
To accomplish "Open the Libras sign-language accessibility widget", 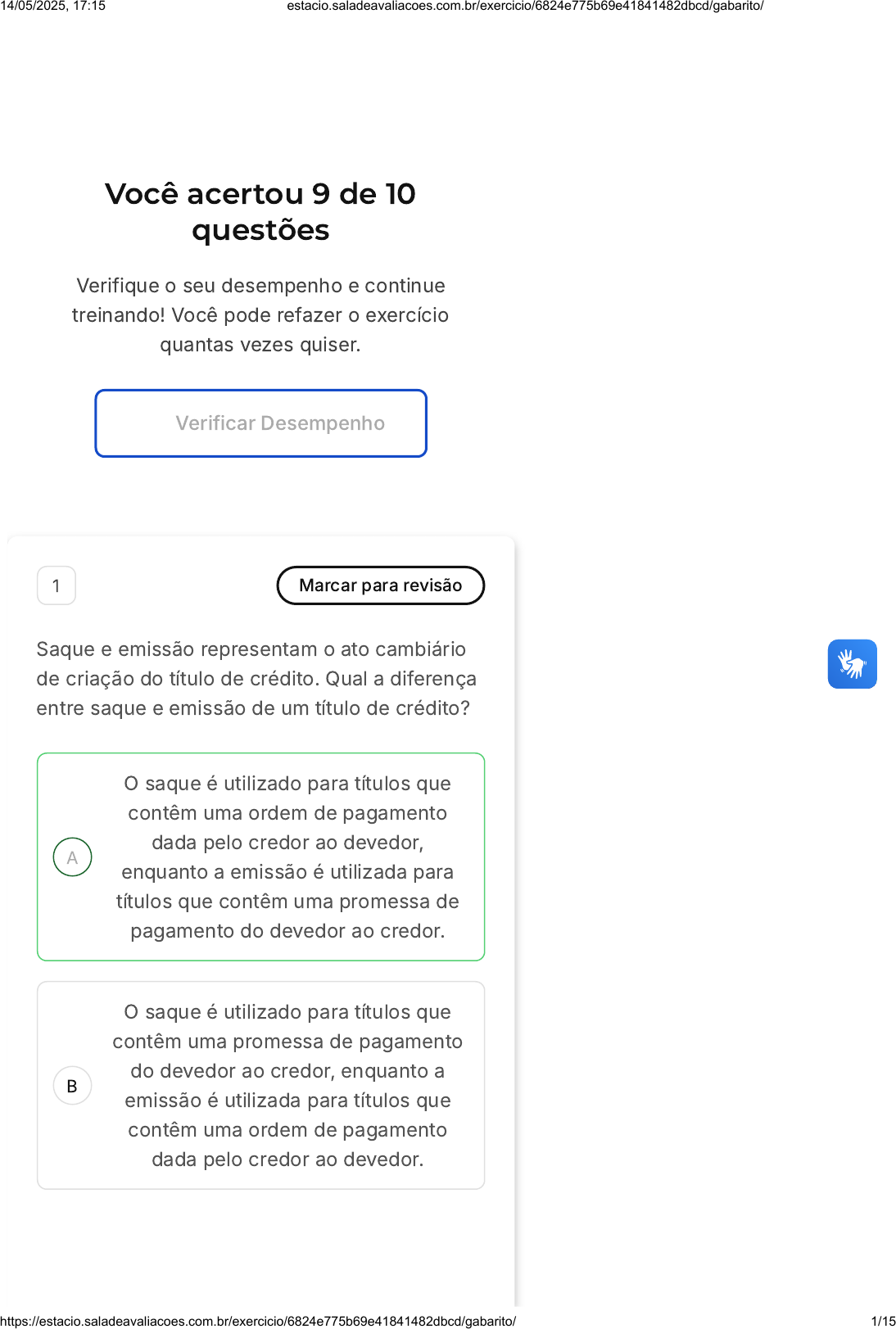I will [852, 664].
